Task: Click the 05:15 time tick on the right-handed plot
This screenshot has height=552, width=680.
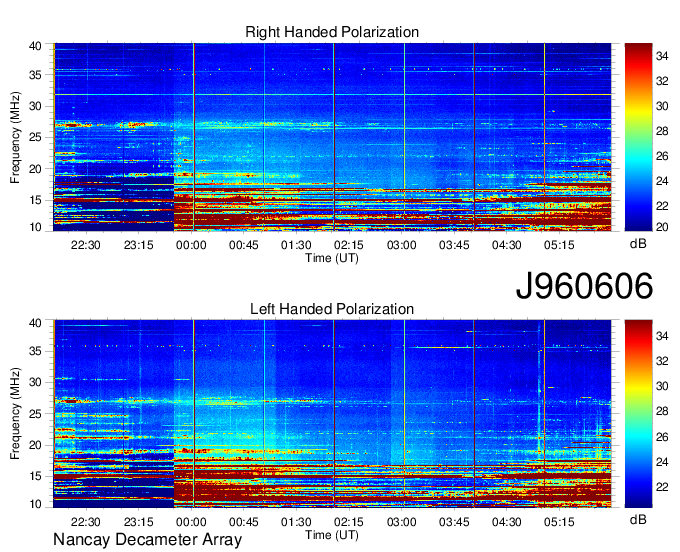Action: (x=559, y=245)
